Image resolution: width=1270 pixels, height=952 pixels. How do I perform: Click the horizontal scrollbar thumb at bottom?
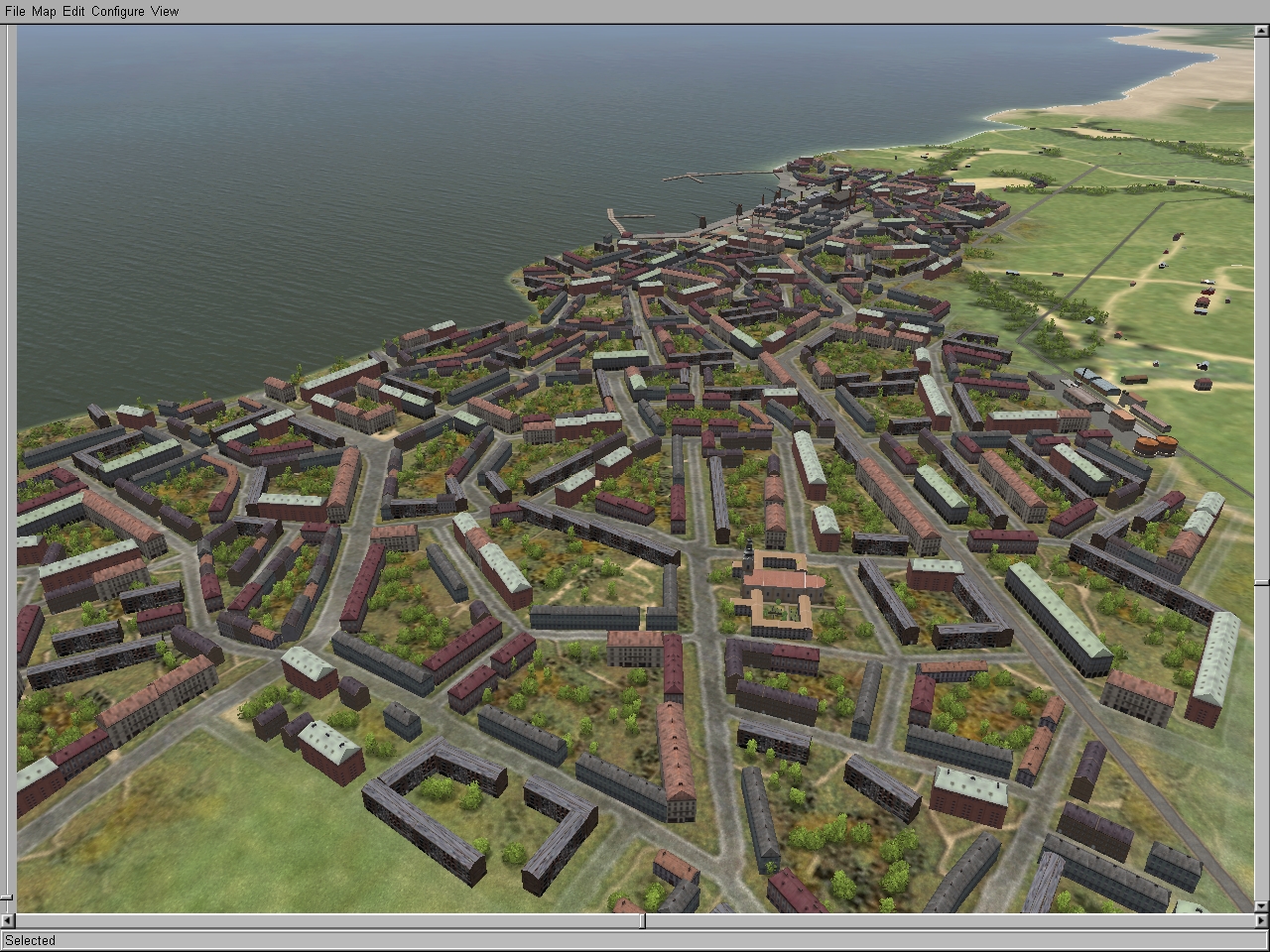point(643,921)
